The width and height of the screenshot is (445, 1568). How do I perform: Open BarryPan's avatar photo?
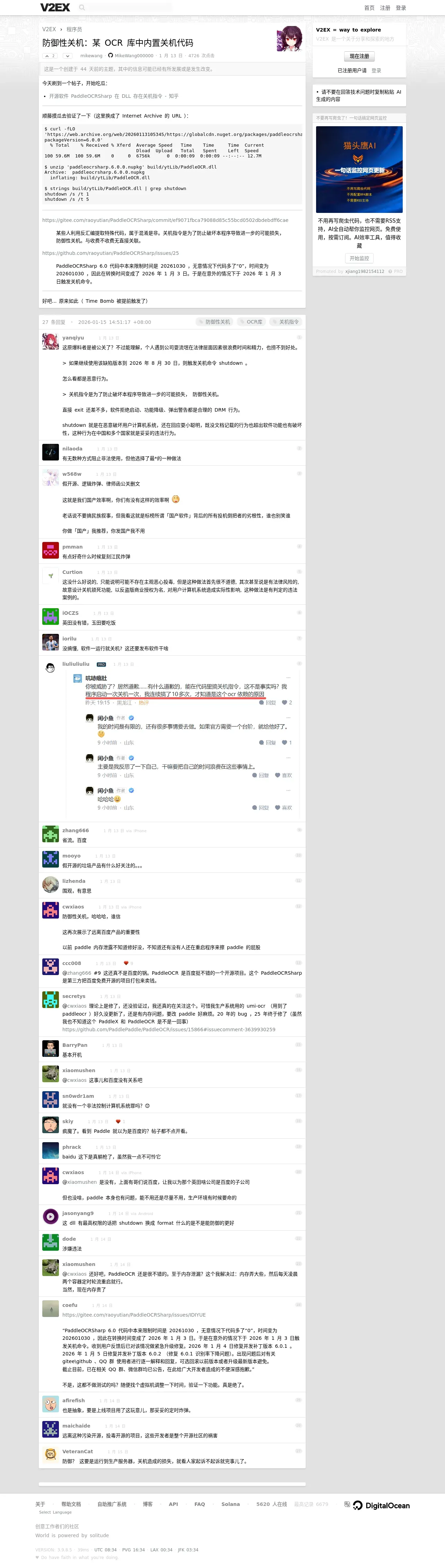pyautogui.click(x=50, y=1049)
